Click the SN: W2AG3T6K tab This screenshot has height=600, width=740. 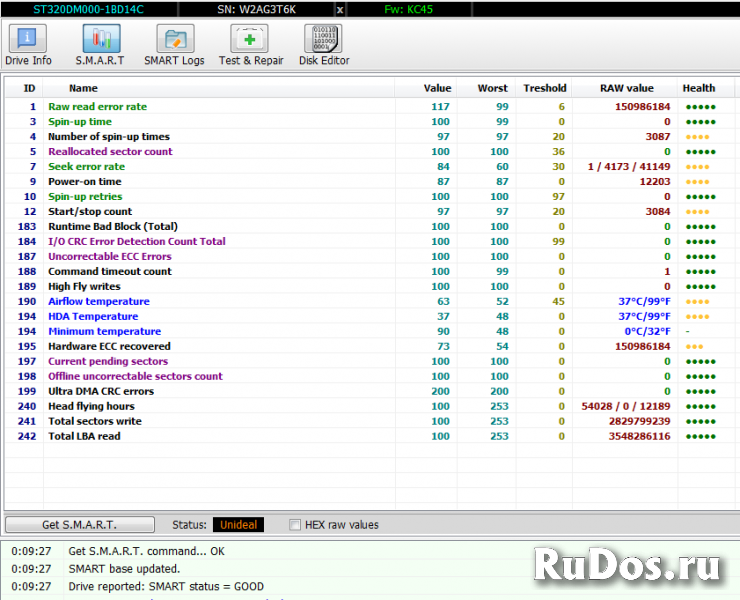click(x=254, y=9)
